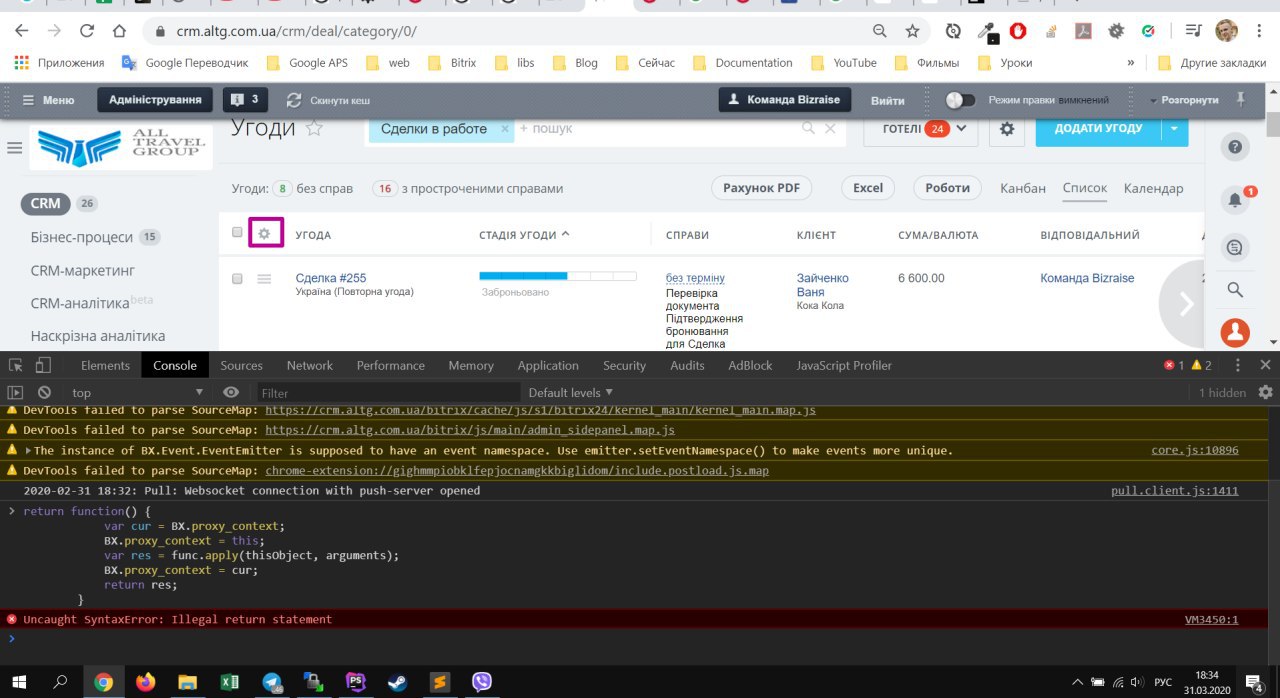Mark Угоди page as favorite with star

314,128
